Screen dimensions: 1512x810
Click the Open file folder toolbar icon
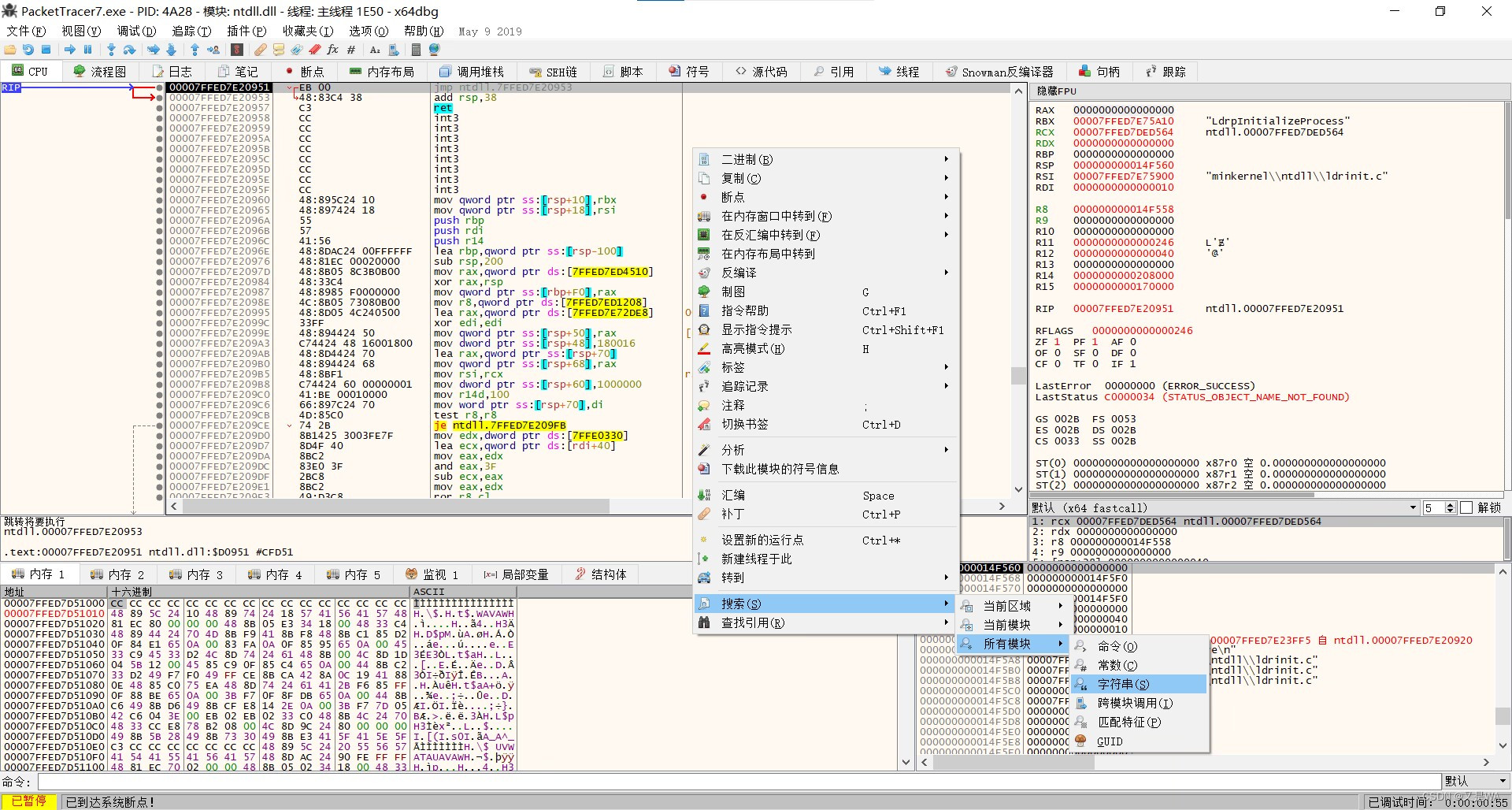point(10,50)
